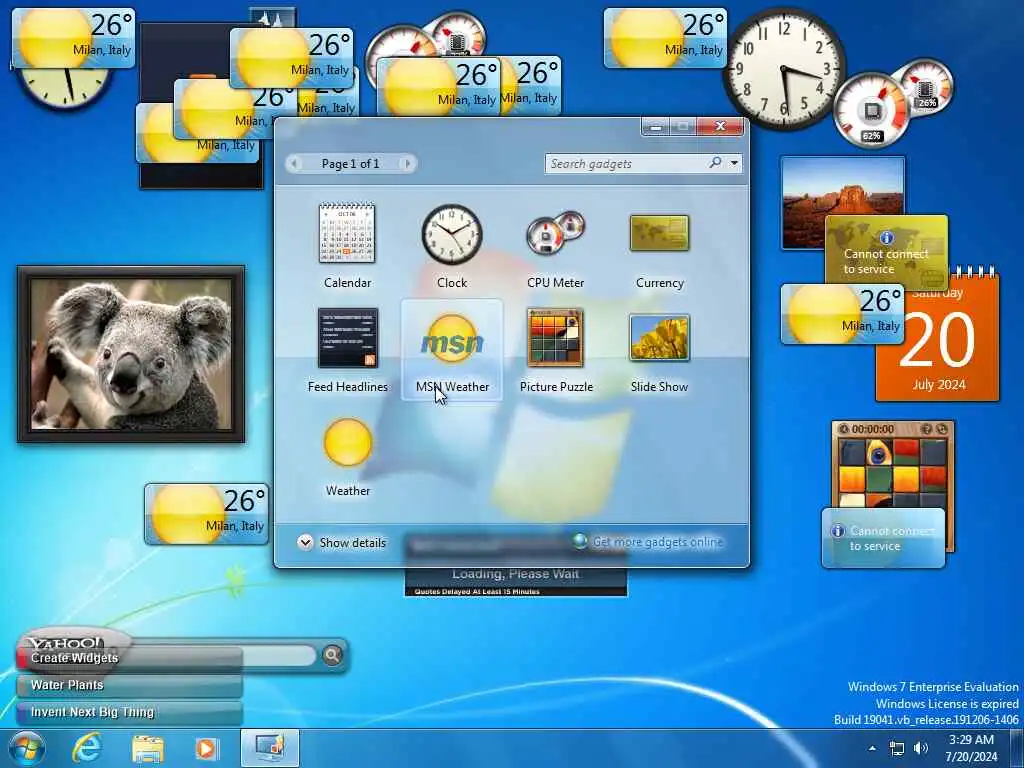Viewport: 1024px width, 768px height.
Task: Select Invent Next Big Thing item
Action: coord(129,712)
